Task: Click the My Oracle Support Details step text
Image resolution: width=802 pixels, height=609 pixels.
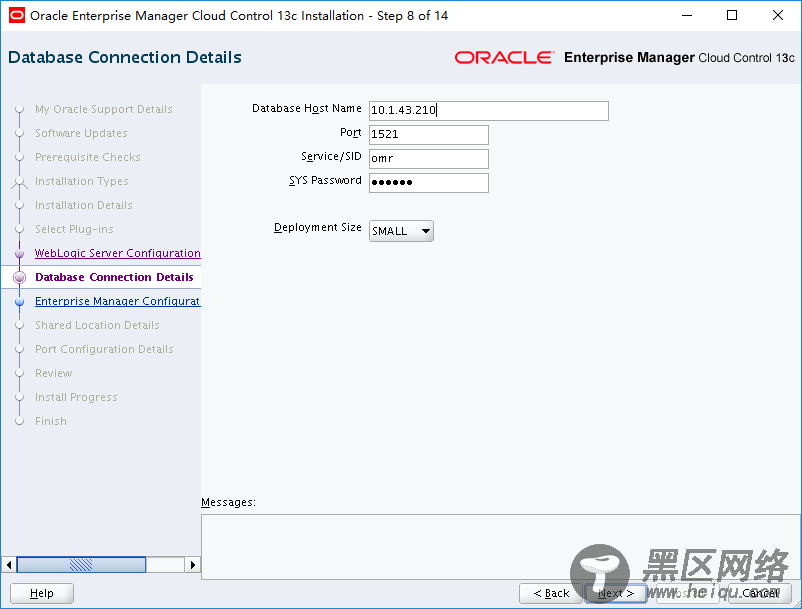Action: [x=104, y=109]
